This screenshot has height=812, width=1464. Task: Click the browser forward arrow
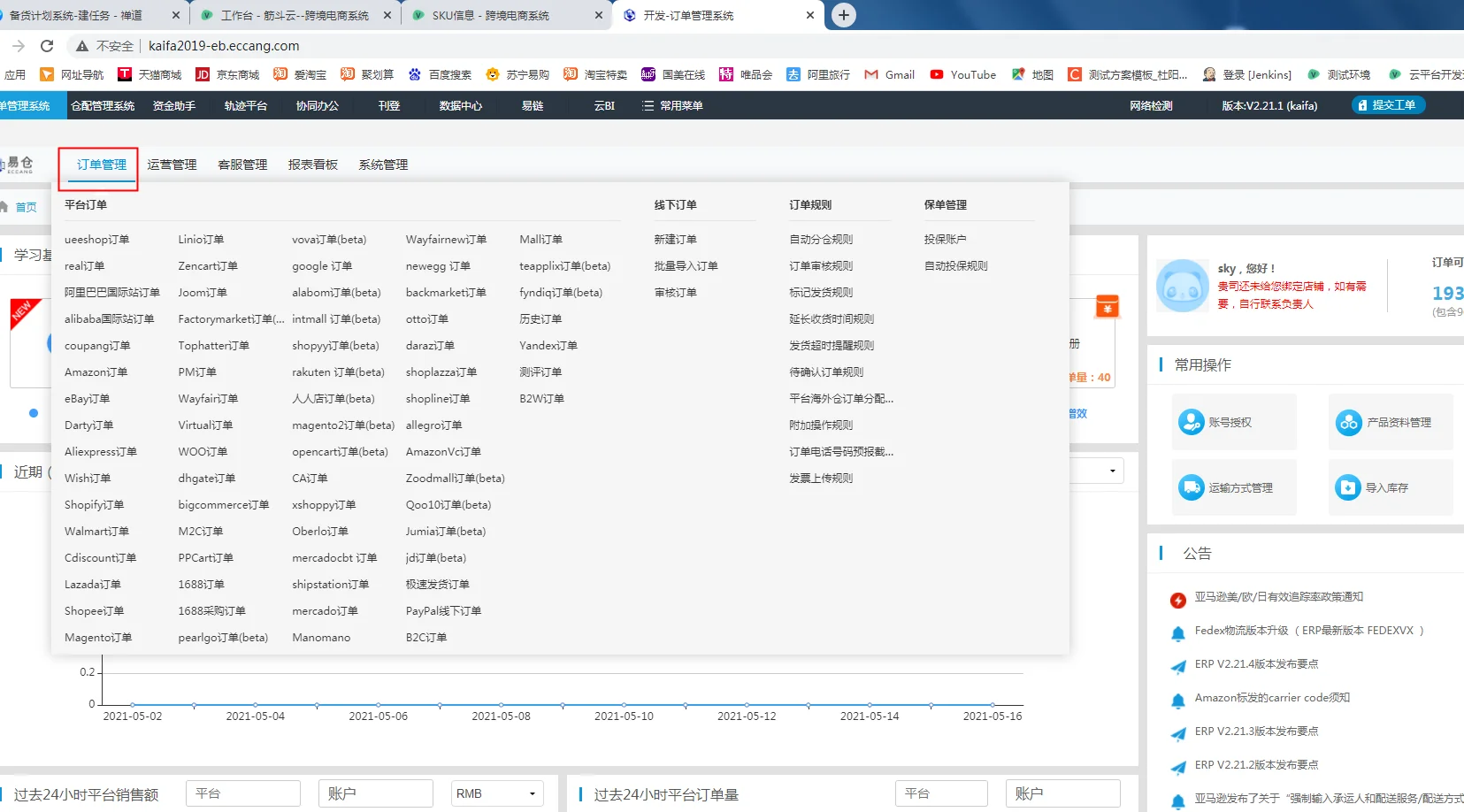coord(19,46)
